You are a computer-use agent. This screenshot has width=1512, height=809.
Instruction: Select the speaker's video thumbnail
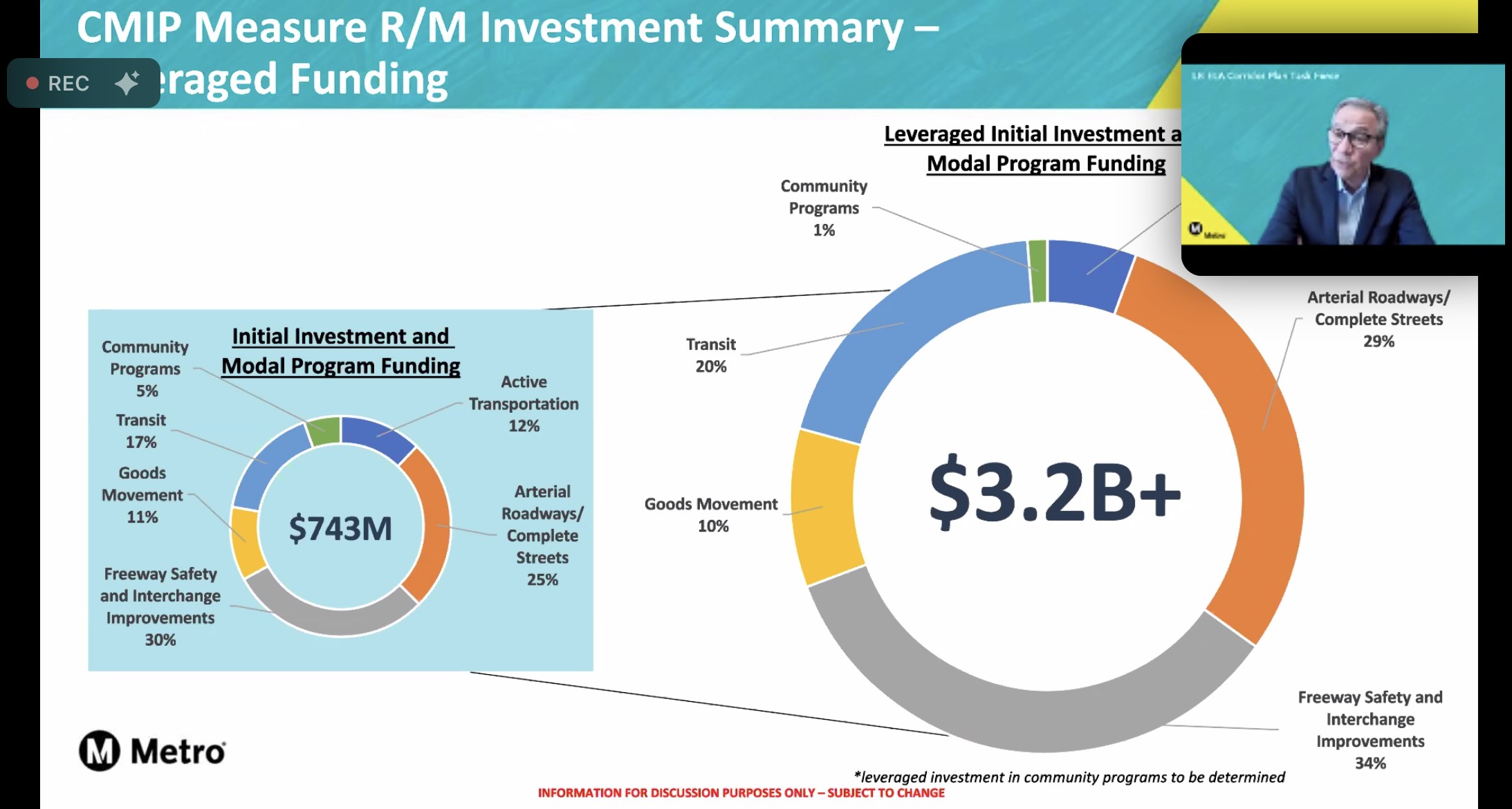(x=1342, y=154)
